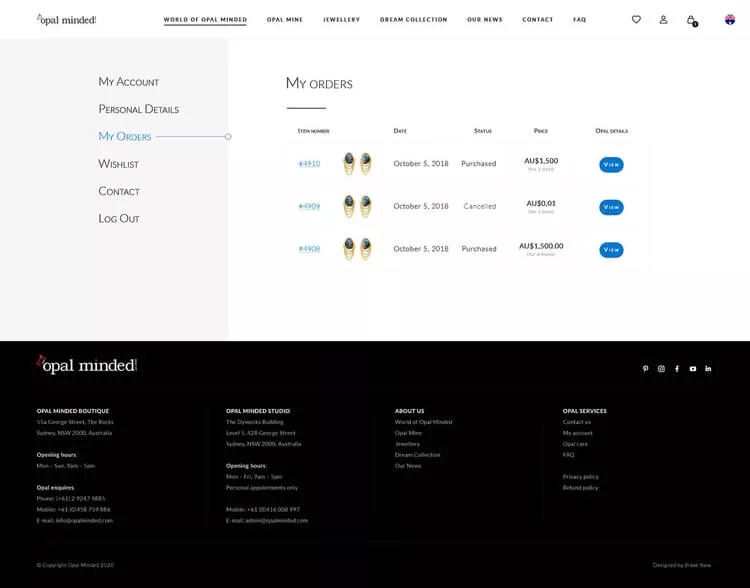
Task: Go to Personal Details in sidebar
Action: coord(138,109)
